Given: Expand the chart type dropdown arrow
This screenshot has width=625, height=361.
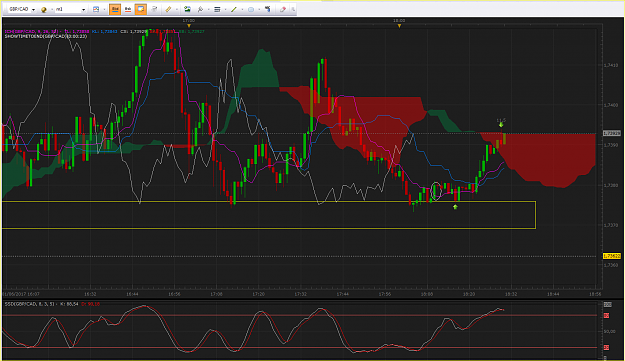Looking at the screenshot, I should 104,10.
